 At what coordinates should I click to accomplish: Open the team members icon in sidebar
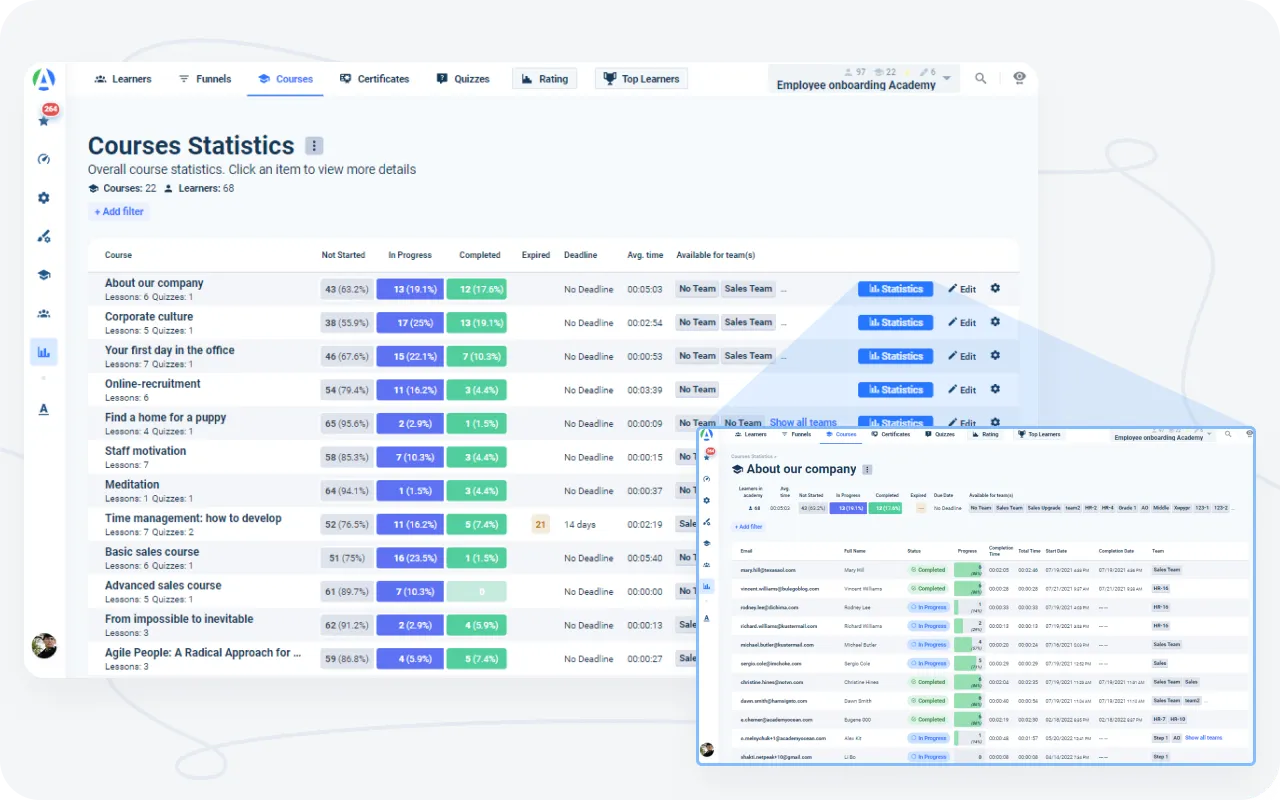44,314
